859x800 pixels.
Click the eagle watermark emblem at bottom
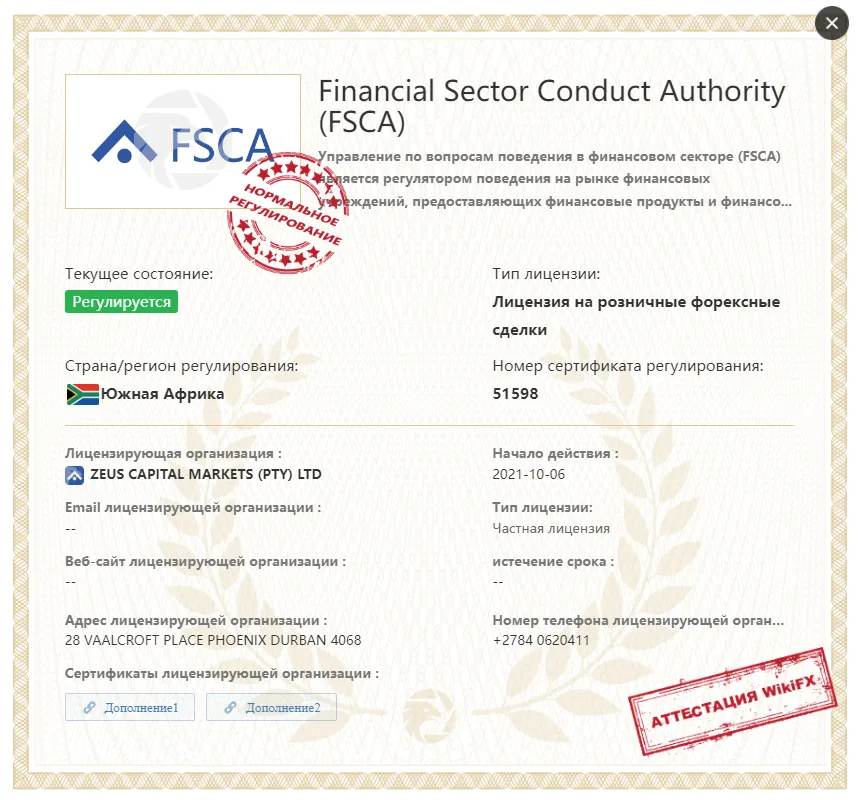tap(429, 715)
